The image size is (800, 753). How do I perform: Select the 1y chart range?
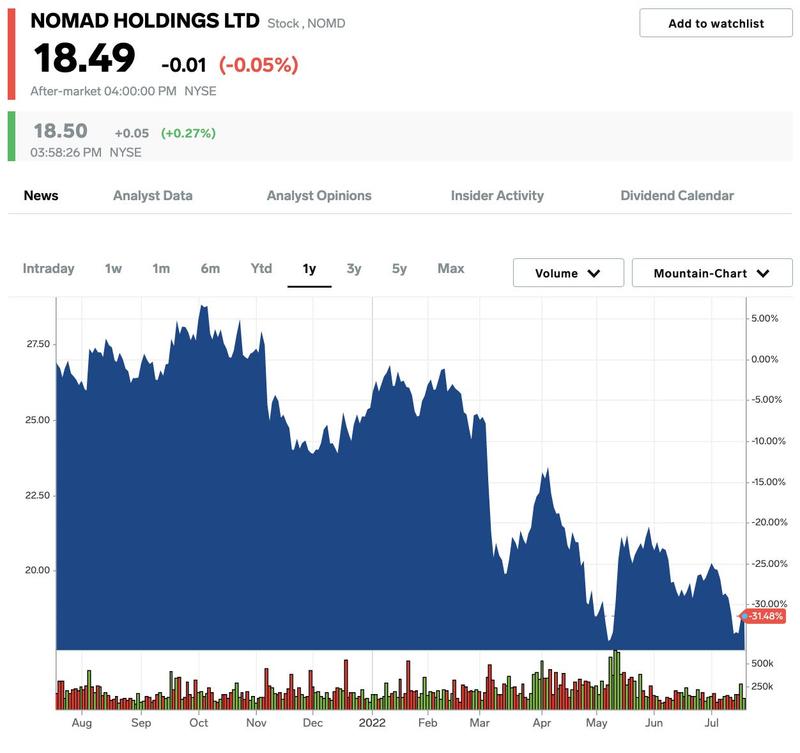[x=309, y=269]
